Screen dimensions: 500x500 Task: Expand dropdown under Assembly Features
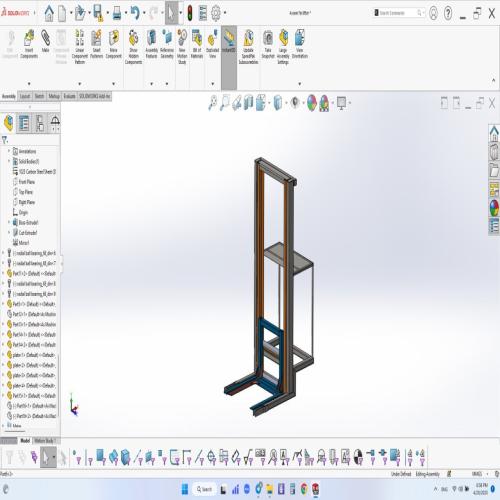coord(152,84)
